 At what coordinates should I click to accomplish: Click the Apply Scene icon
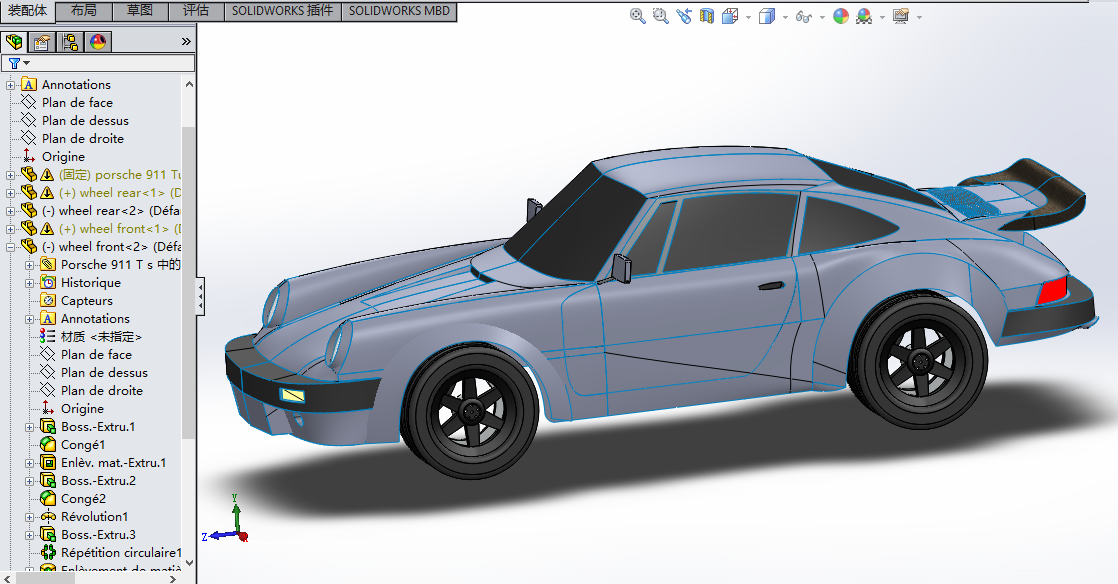[x=864, y=16]
